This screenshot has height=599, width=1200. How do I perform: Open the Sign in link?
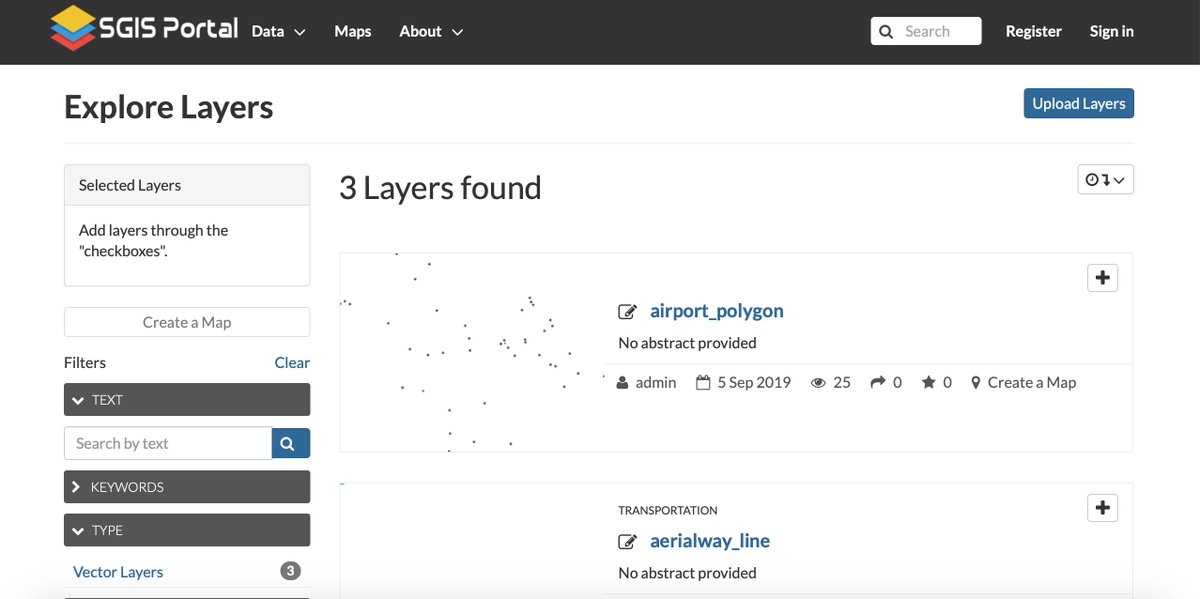coord(1111,31)
